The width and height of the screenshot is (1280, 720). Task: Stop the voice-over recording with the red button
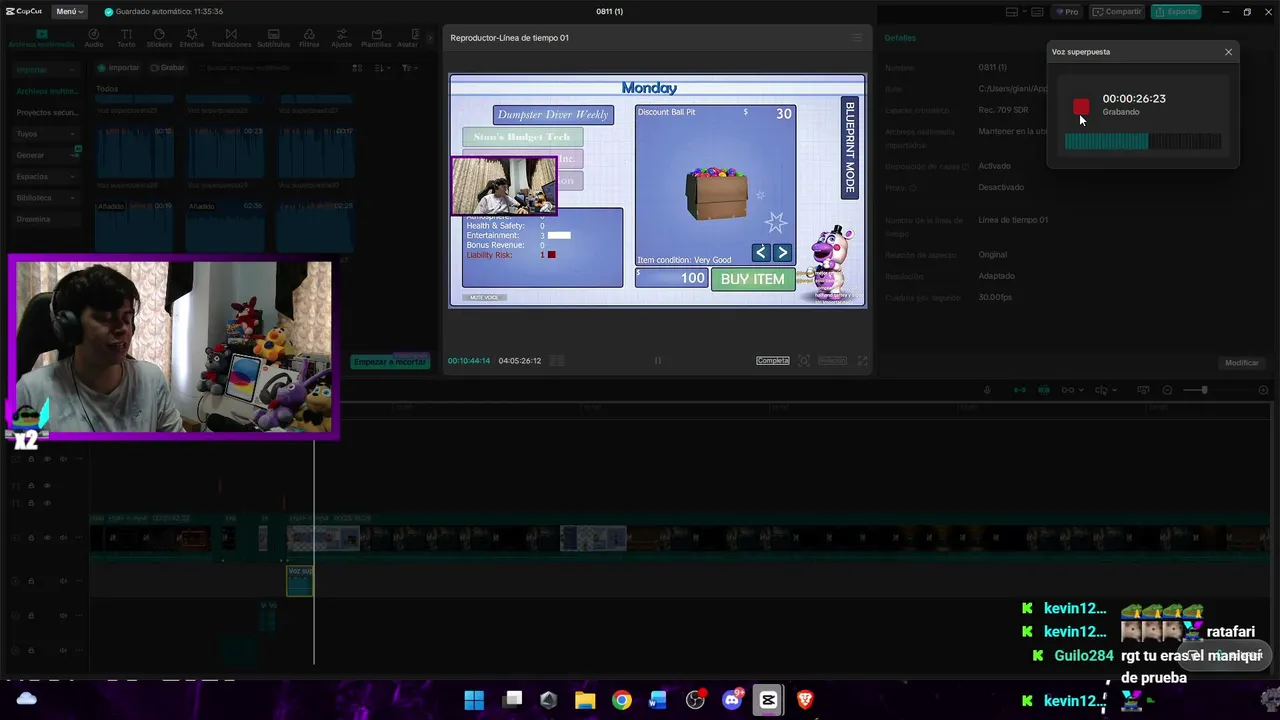click(1081, 106)
